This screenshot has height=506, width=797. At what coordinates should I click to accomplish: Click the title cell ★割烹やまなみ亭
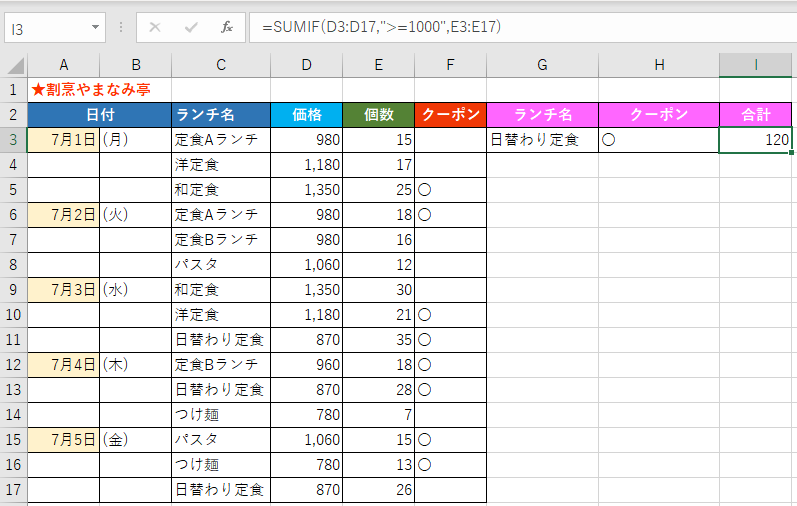[91, 90]
